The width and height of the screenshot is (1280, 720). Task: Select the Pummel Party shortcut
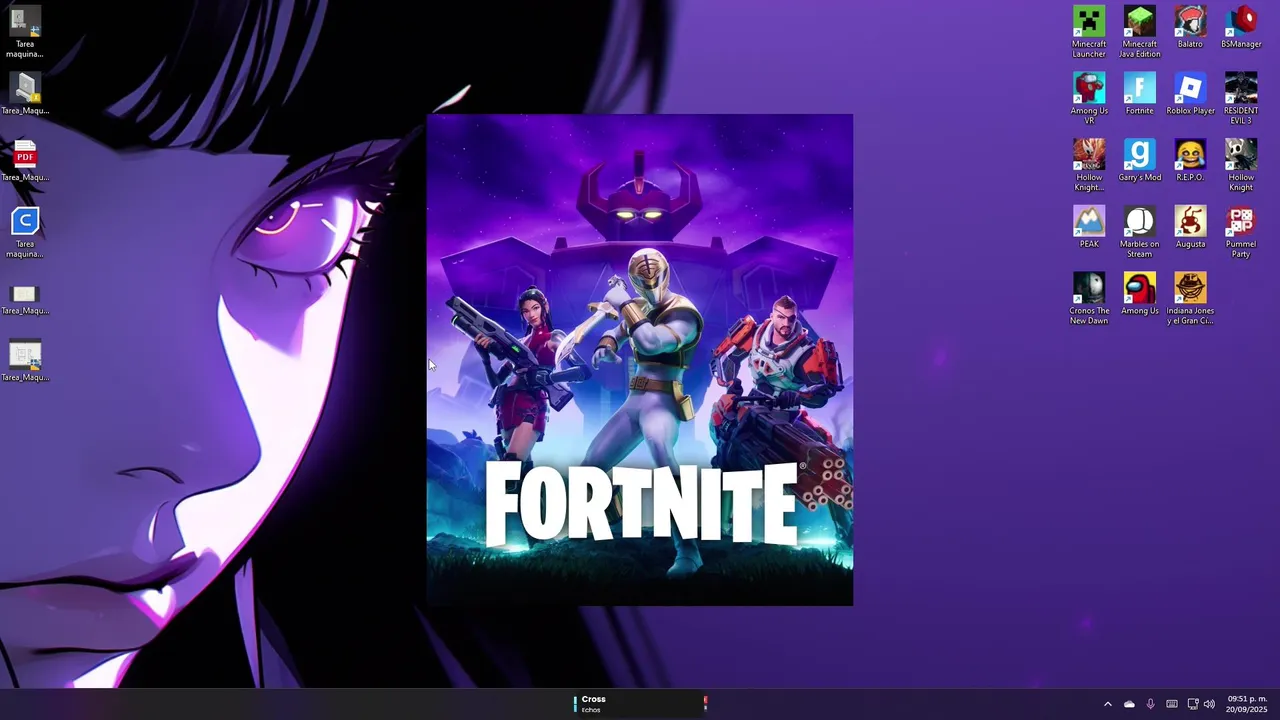pos(1241,232)
